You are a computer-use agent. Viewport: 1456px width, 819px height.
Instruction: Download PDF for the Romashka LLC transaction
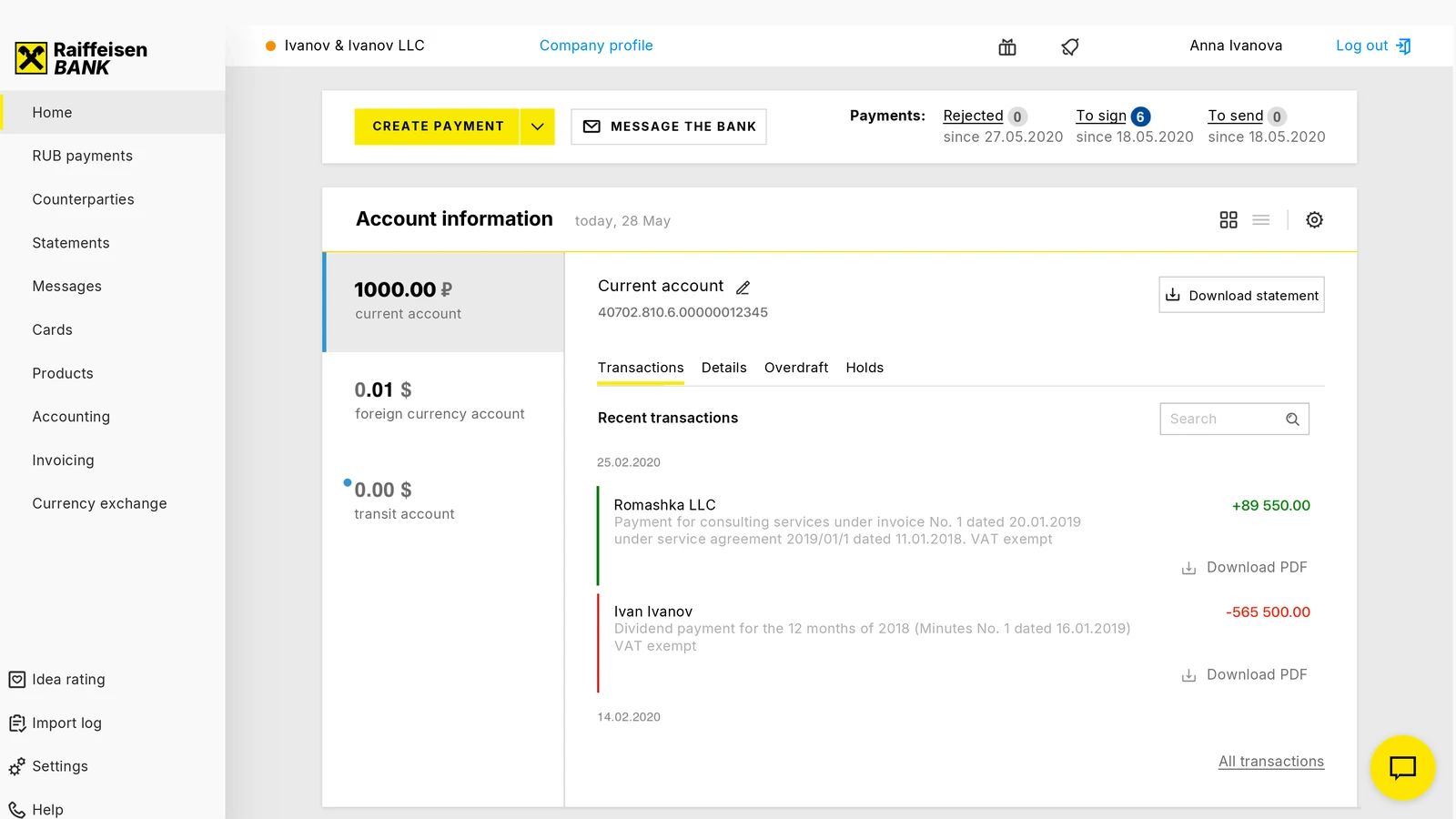pyautogui.click(x=1244, y=568)
